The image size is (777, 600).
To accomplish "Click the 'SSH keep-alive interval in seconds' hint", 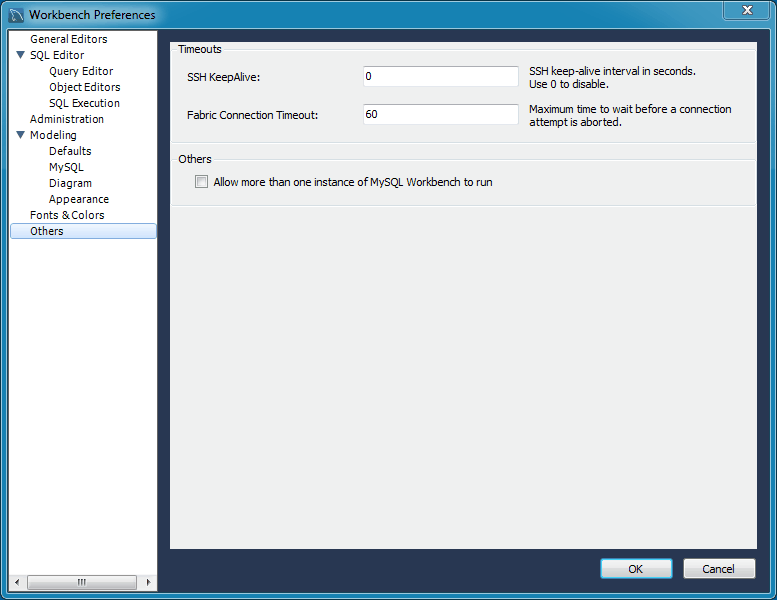I will [612, 78].
